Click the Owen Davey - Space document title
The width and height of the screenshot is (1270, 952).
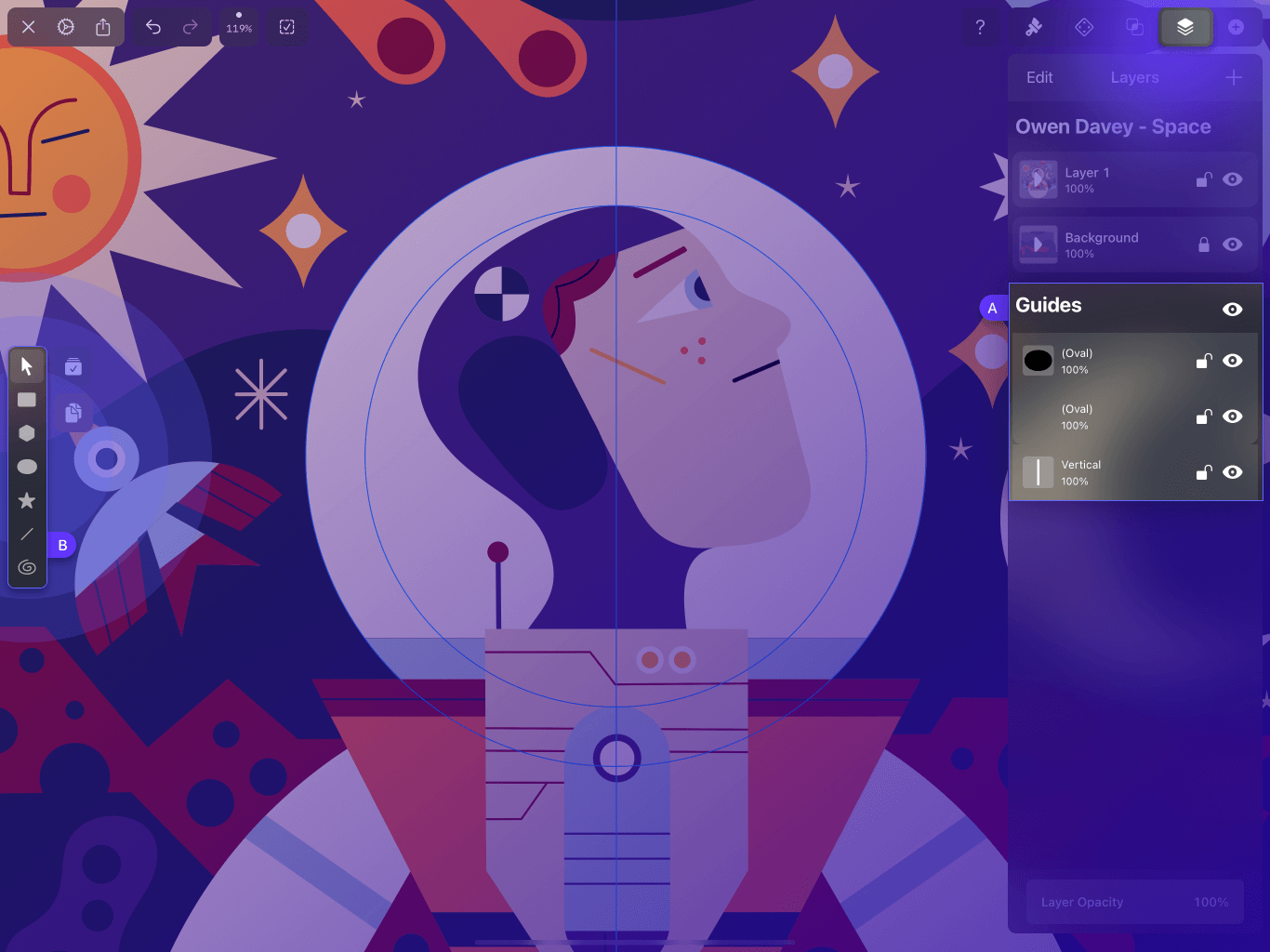[x=1113, y=126]
